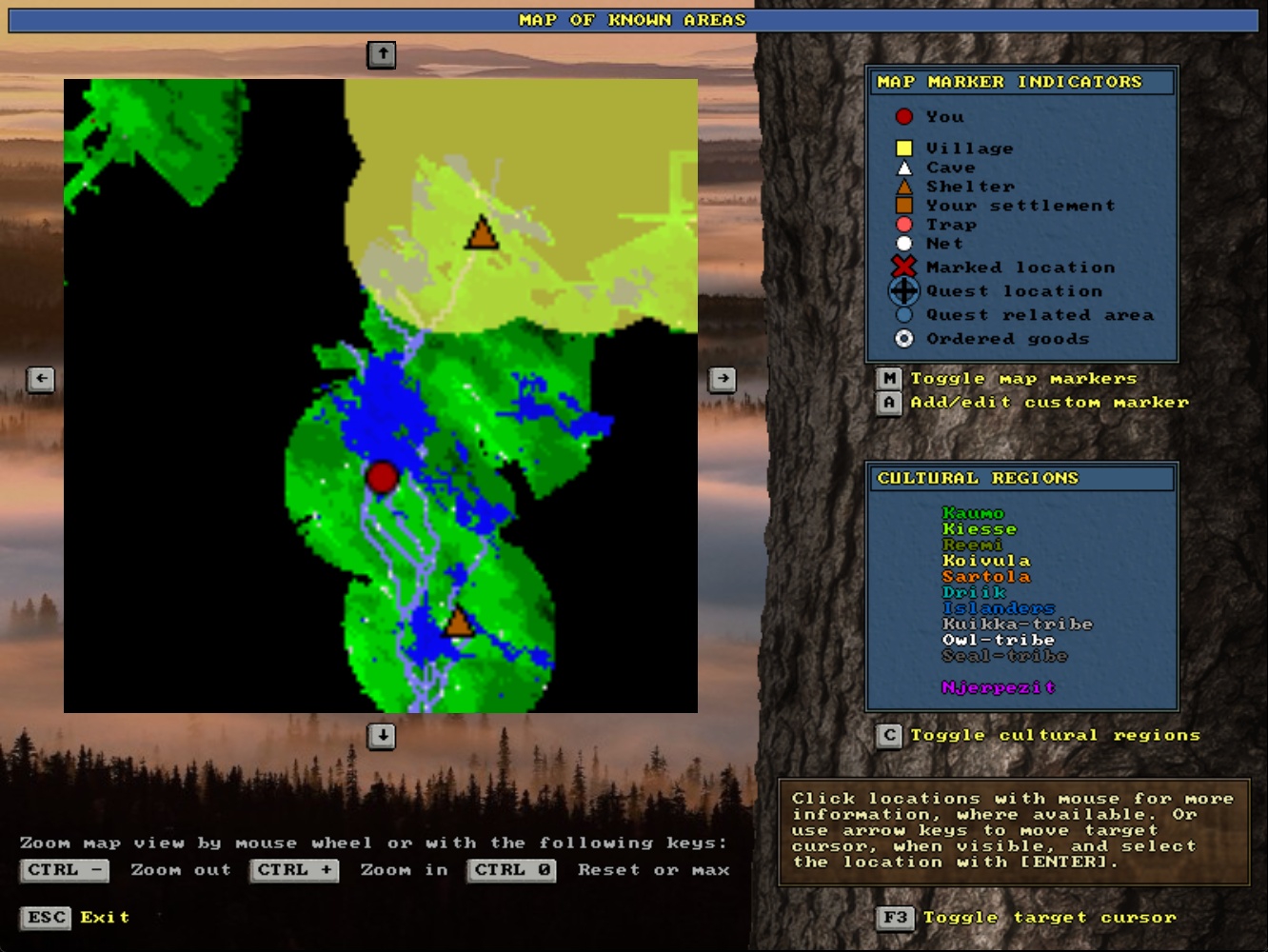Click the 'Ordered goods' legend text

pos(1007,339)
